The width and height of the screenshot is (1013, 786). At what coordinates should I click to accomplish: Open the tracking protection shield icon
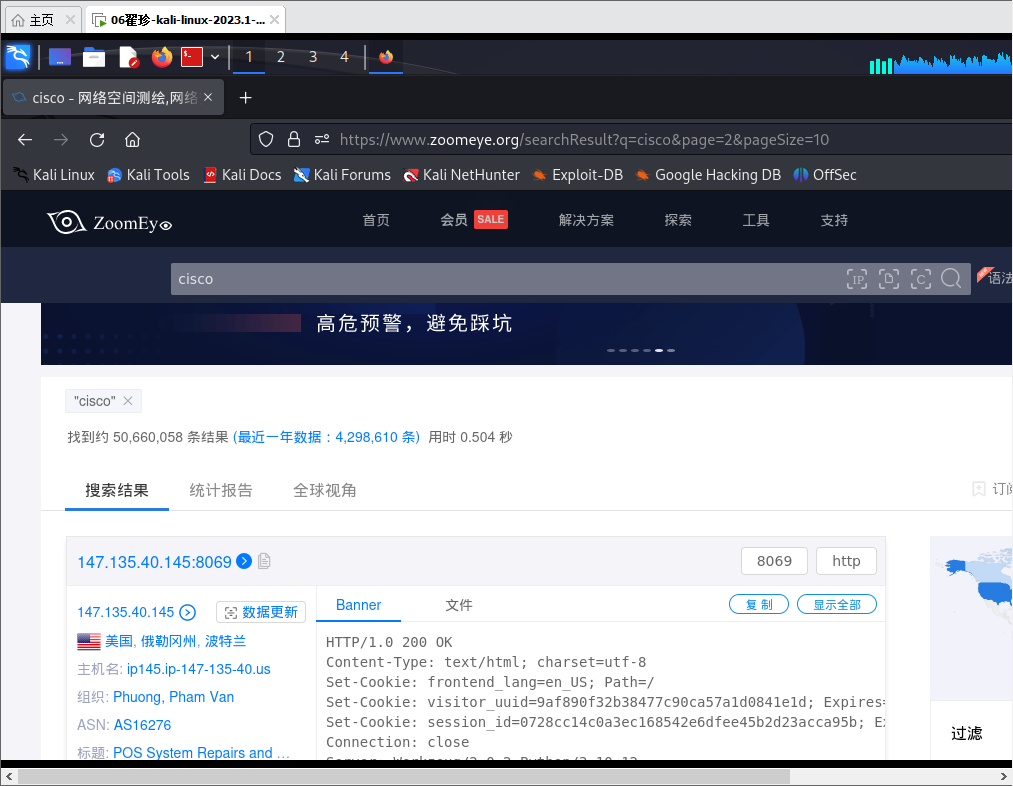[266, 140]
